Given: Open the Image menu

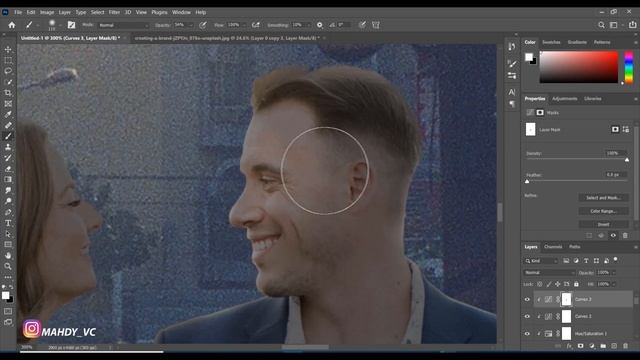Looking at the screenshot, I should 47,12.
